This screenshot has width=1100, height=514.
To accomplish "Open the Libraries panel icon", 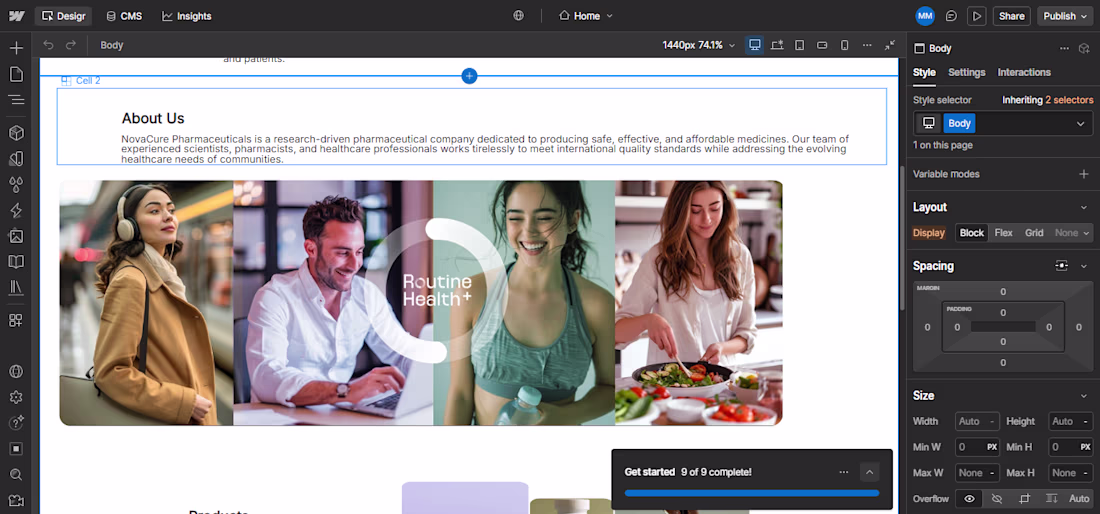I will click(x=16, y=288).
